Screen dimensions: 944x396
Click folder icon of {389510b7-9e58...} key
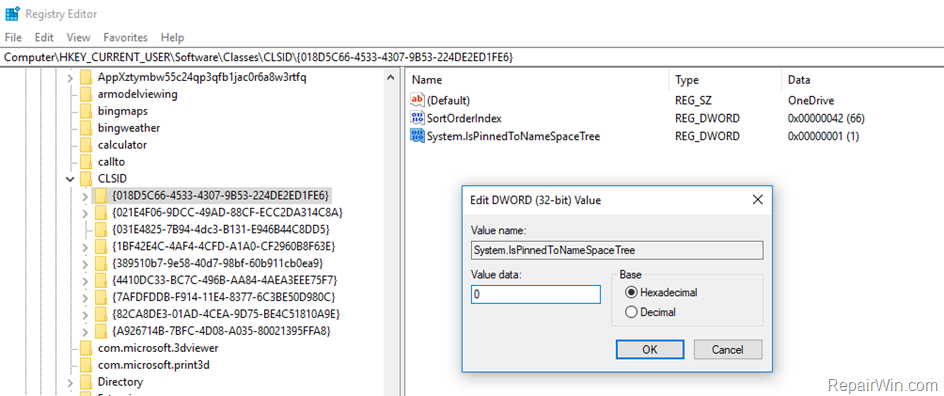[x=101, y=263]
